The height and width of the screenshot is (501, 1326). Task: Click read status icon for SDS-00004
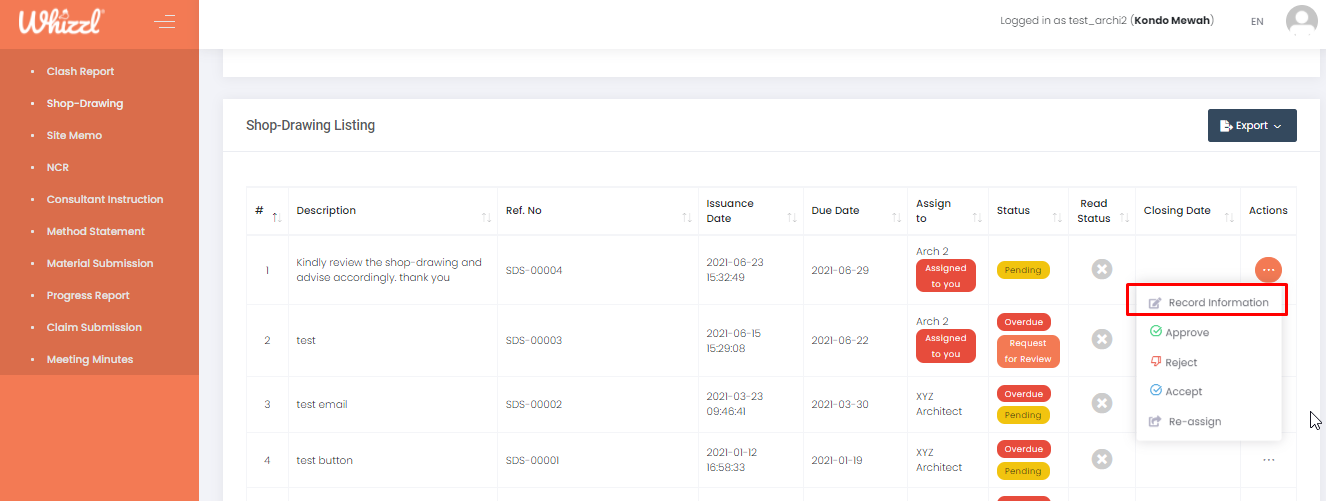click(x=1101, y=269)
